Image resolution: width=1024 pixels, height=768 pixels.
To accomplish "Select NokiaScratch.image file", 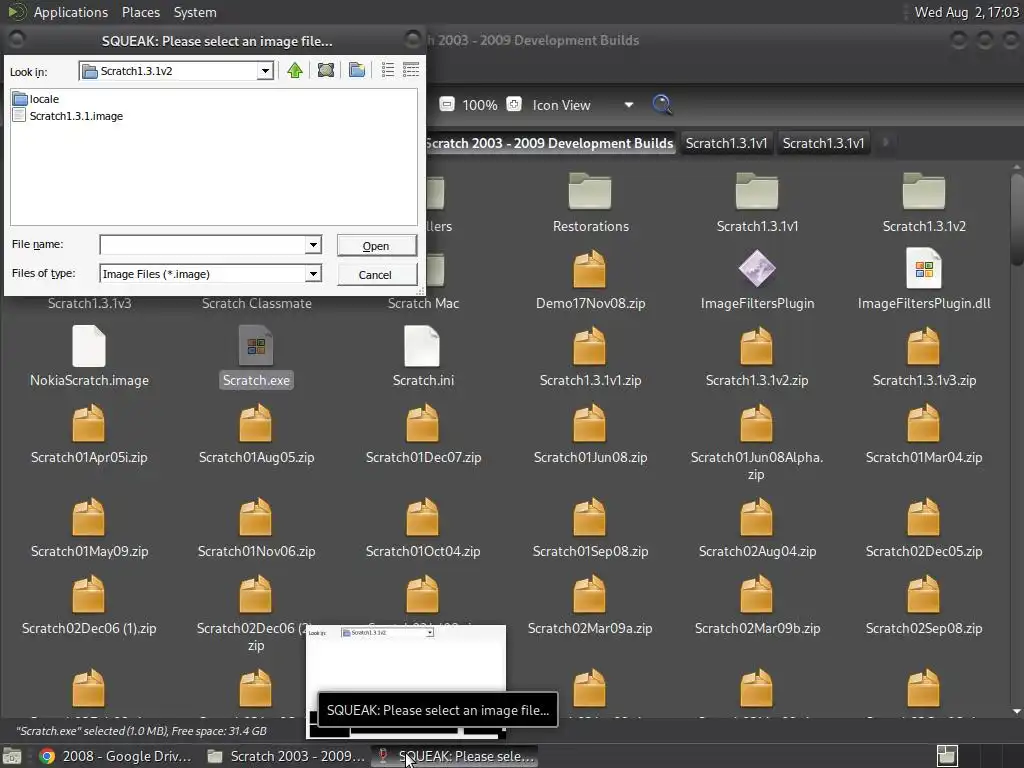I will [x=89, y=357].
